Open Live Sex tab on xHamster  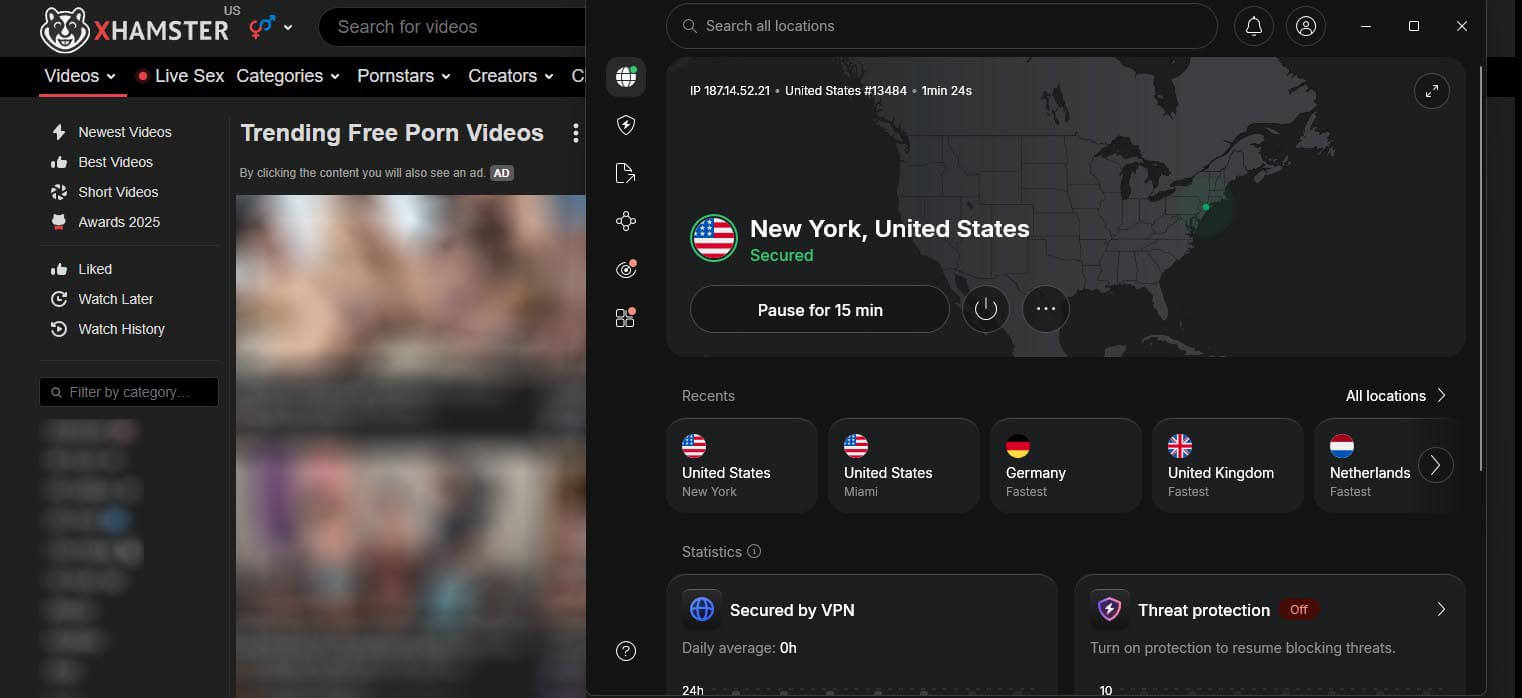180,76
